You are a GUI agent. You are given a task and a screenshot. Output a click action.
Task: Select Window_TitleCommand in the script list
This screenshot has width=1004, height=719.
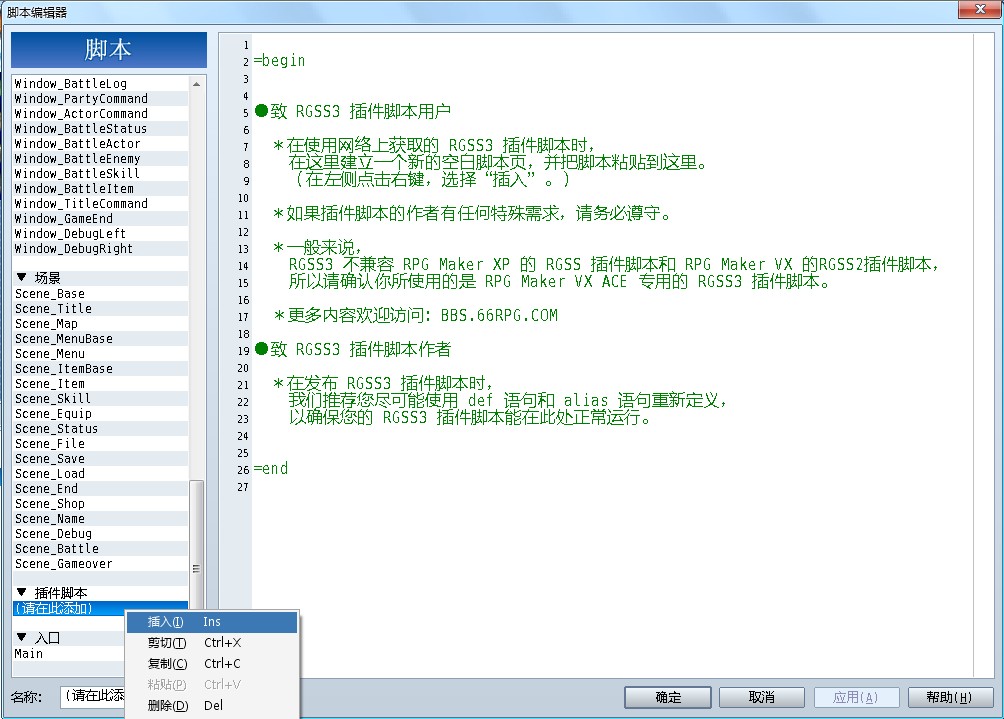[x=101, y=204]
